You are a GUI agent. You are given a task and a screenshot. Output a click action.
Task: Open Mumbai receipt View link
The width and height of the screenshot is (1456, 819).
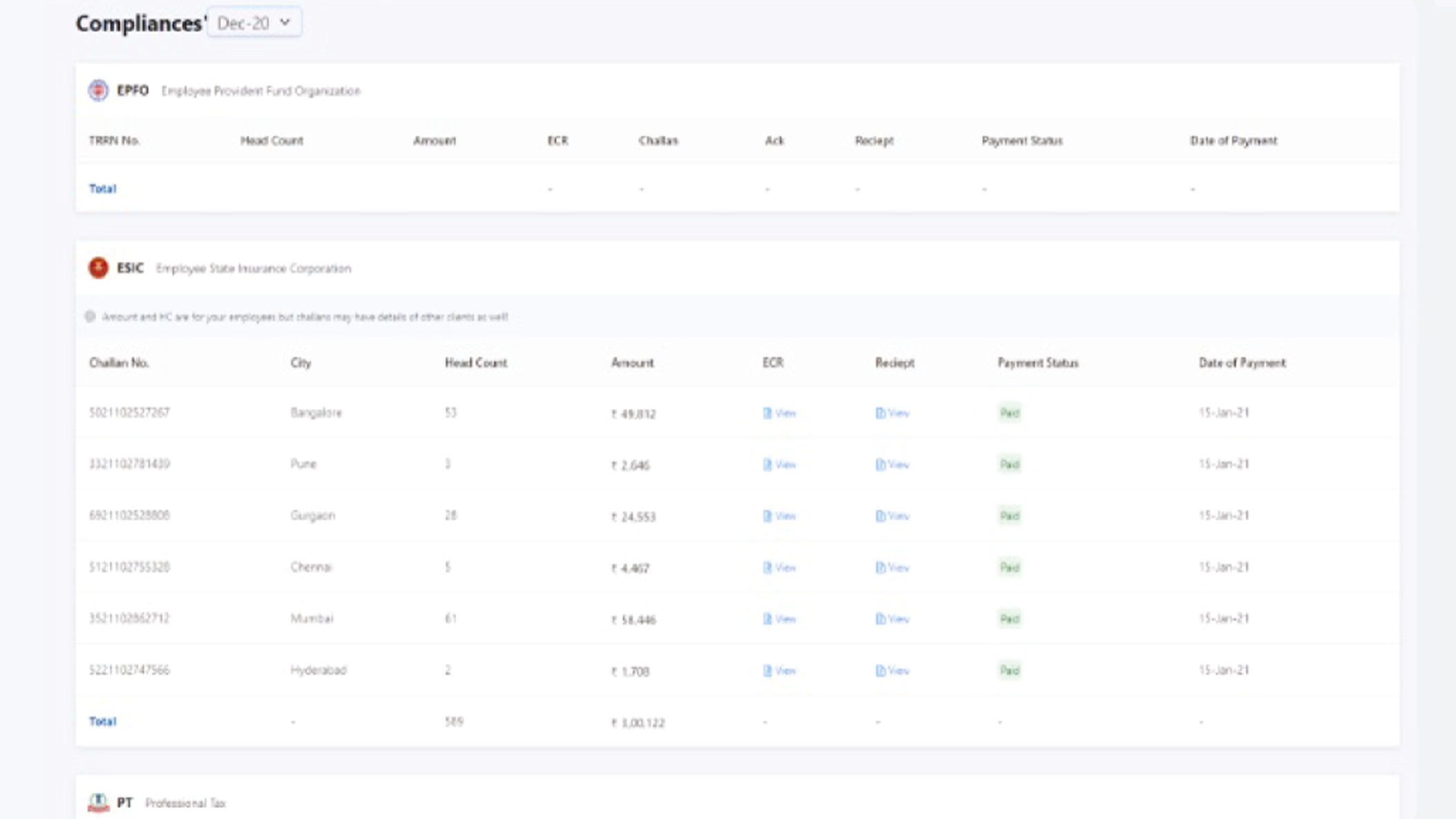(892, 619)
